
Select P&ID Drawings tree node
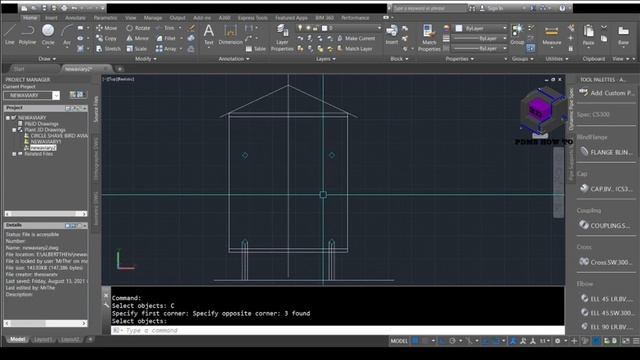pyautogui.click(x=41, y=123)
